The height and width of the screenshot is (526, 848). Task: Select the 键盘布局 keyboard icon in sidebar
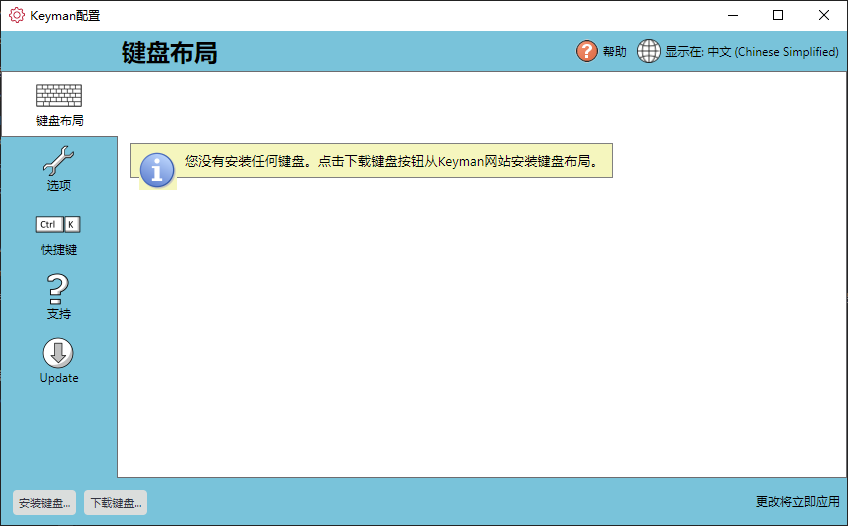pyautogui.click(x=59, y=96)
